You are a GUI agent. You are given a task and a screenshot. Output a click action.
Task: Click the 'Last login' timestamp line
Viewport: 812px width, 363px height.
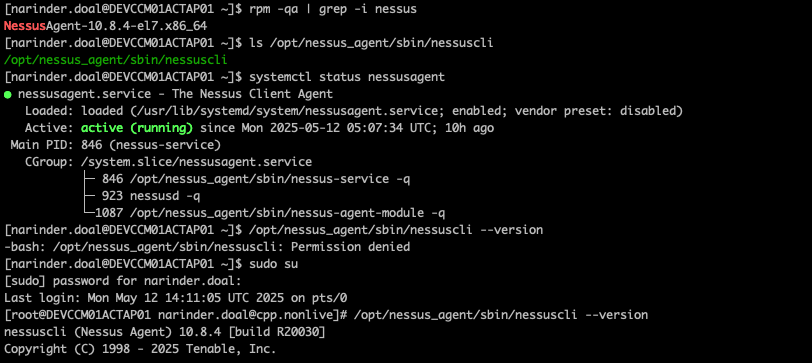click(176, 298)
